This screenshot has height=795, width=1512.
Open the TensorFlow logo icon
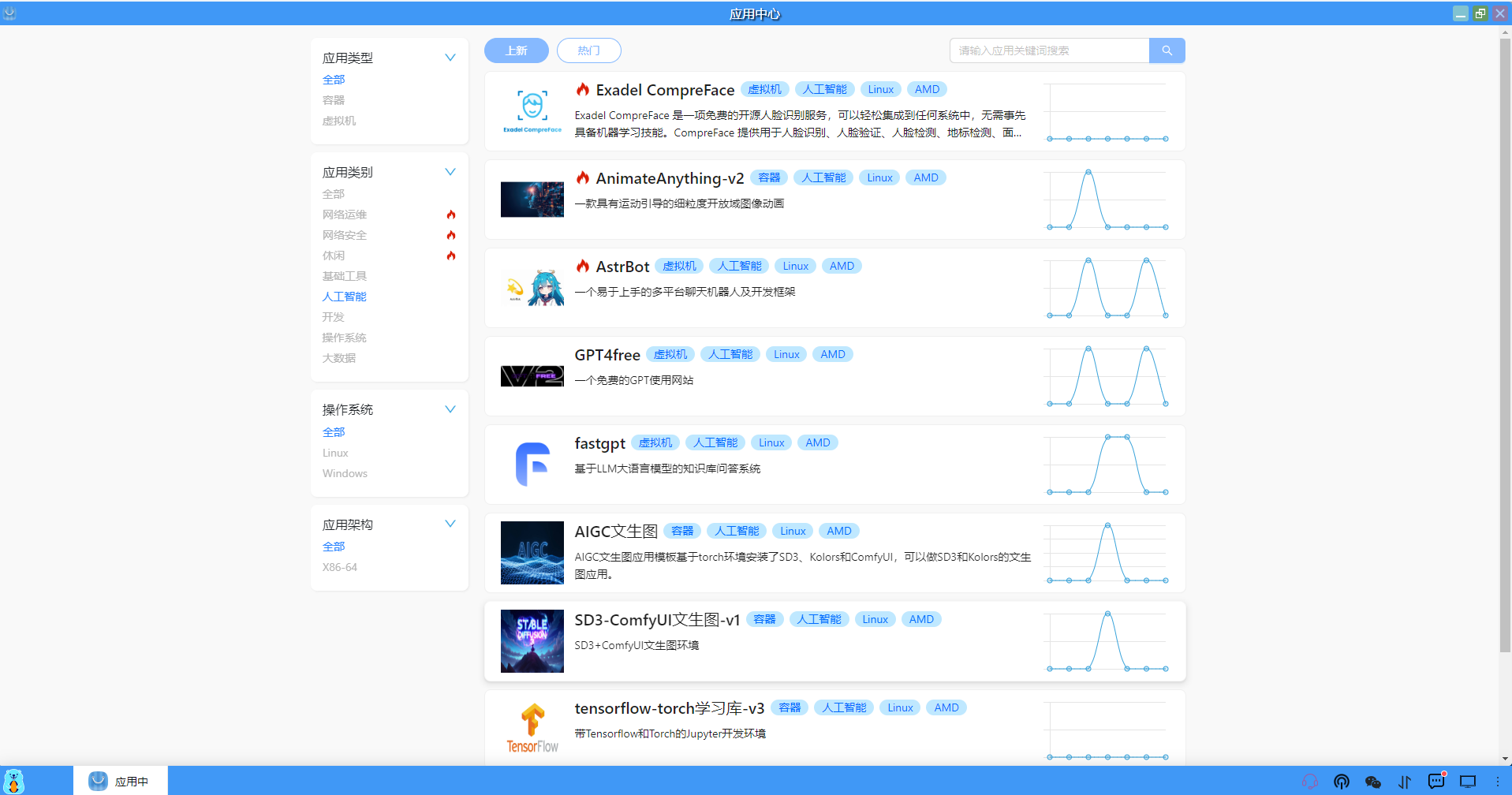point(532,729)
